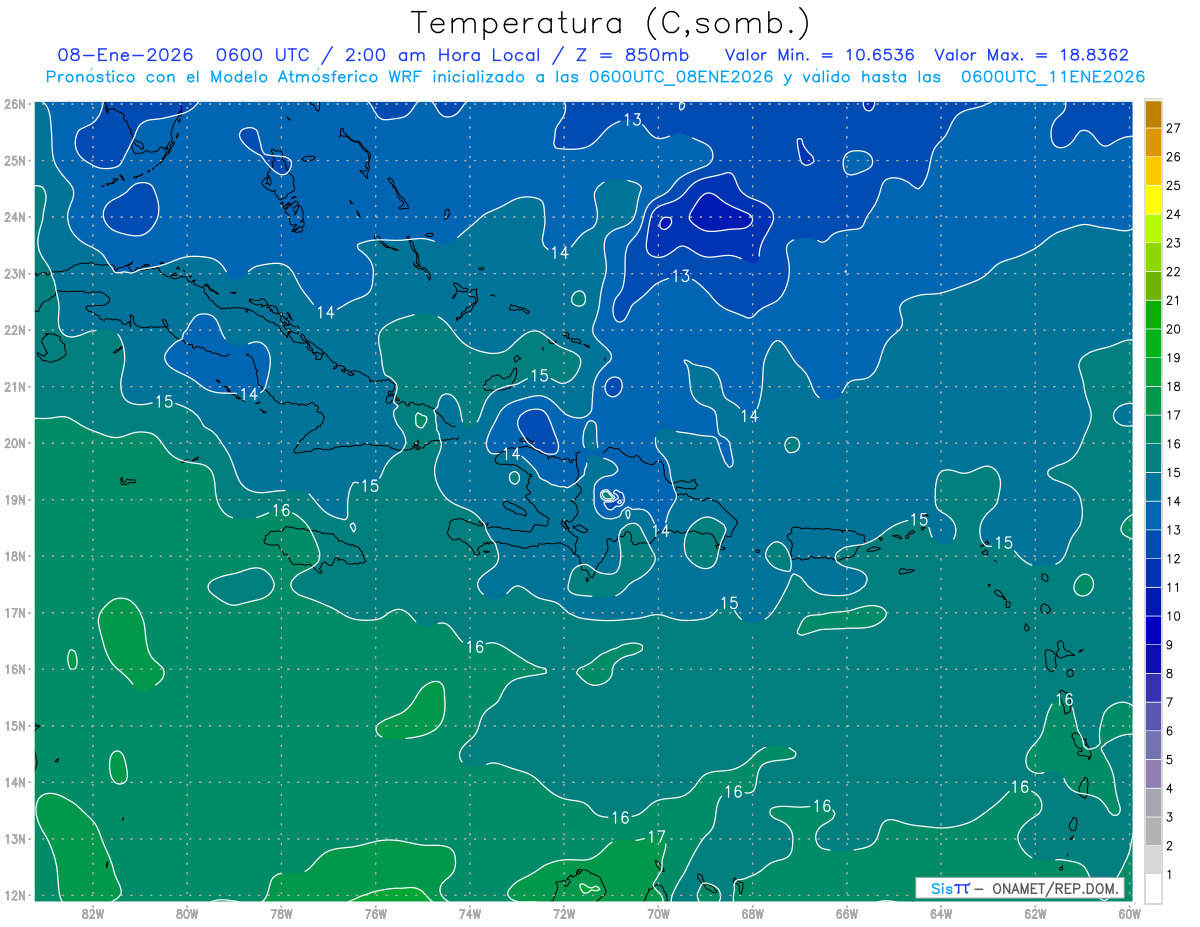1200x927 pixels.
Task: Click the 13N latitude label
Action: tap(14, 838)
